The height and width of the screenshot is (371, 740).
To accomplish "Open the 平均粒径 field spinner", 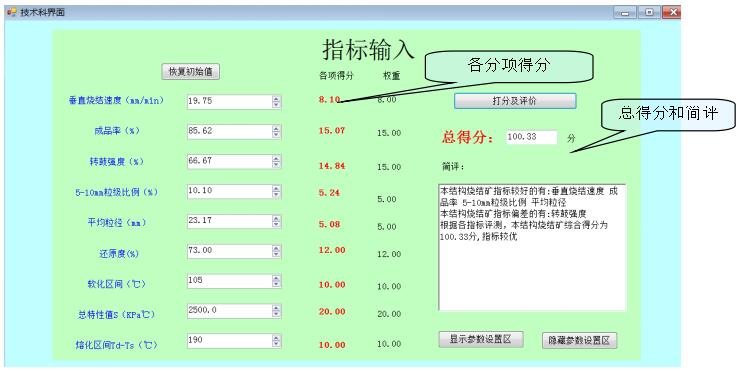I will [277, 221].
